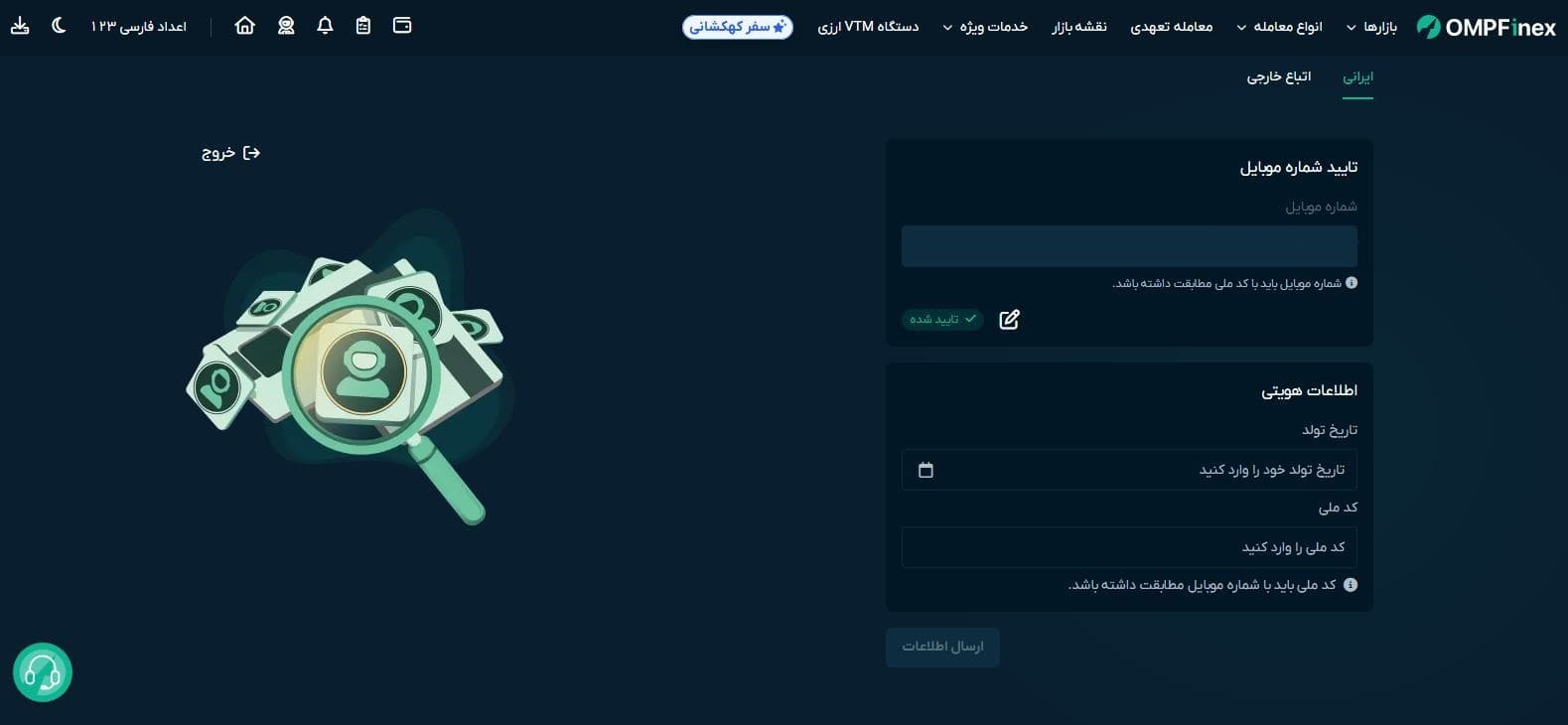Click the کد ملی input field

click(1129, 547)
